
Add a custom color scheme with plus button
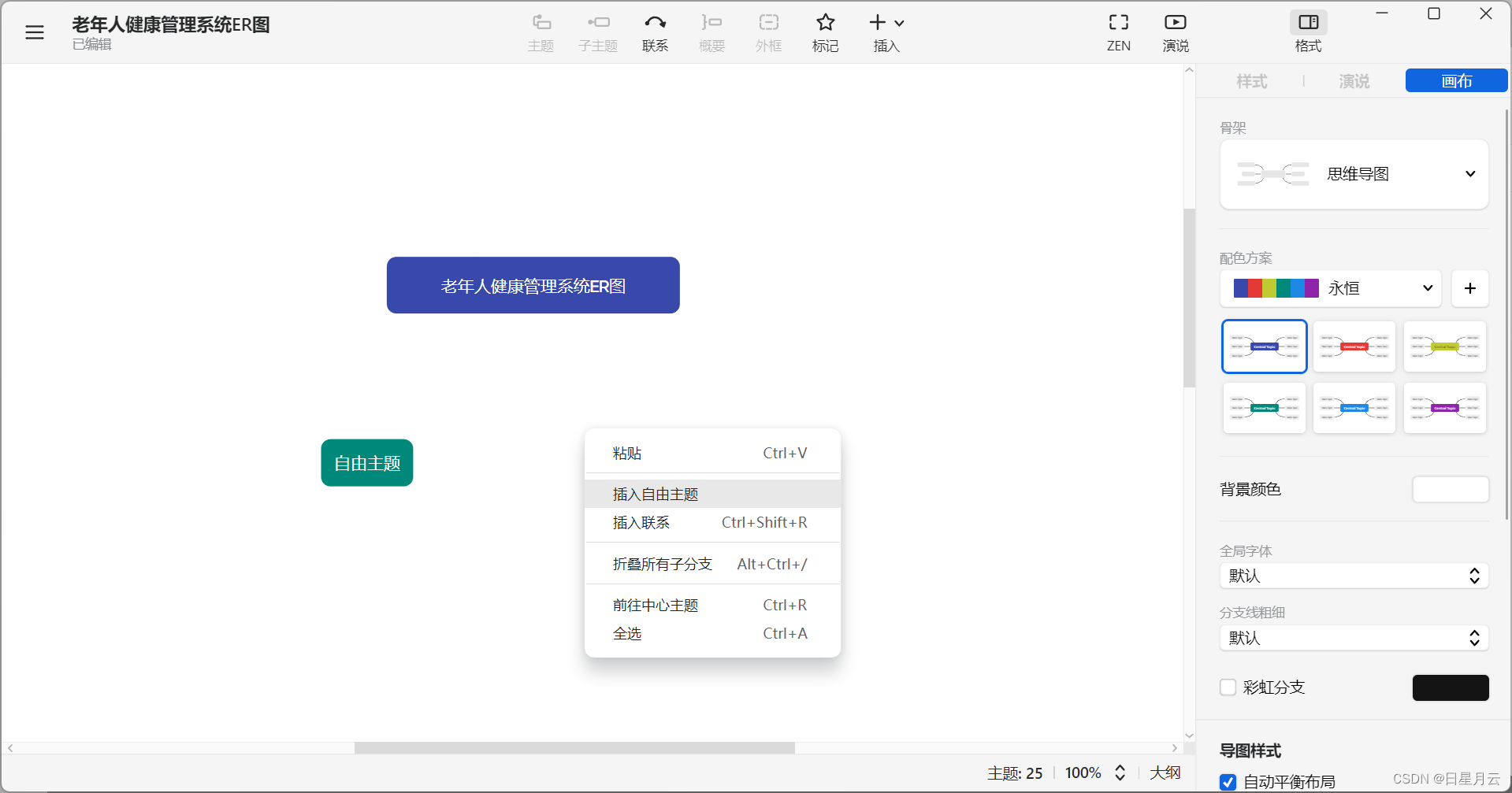(x=1470, y=288)
